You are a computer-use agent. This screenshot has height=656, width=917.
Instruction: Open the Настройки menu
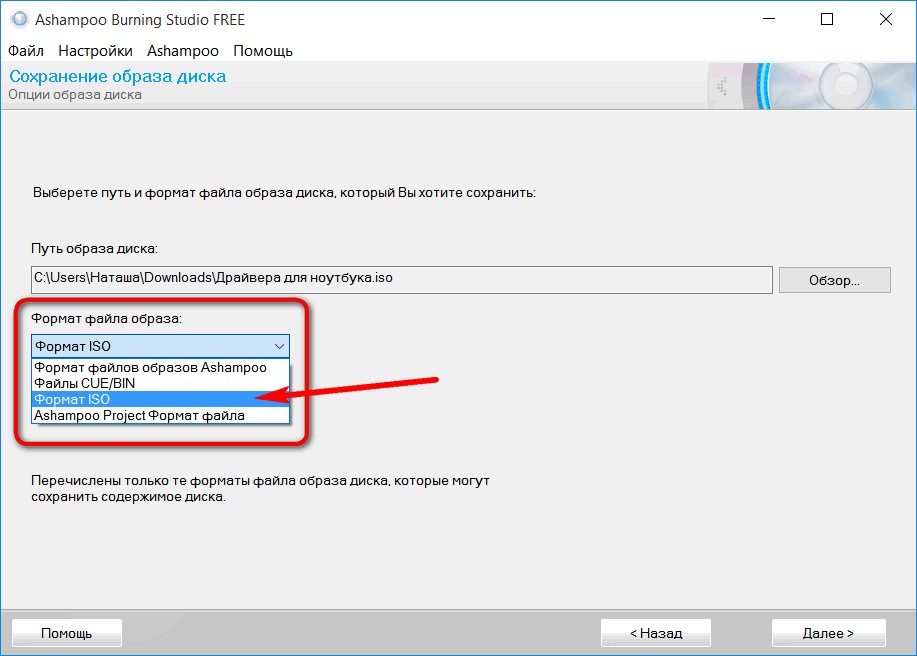[95, 50]
